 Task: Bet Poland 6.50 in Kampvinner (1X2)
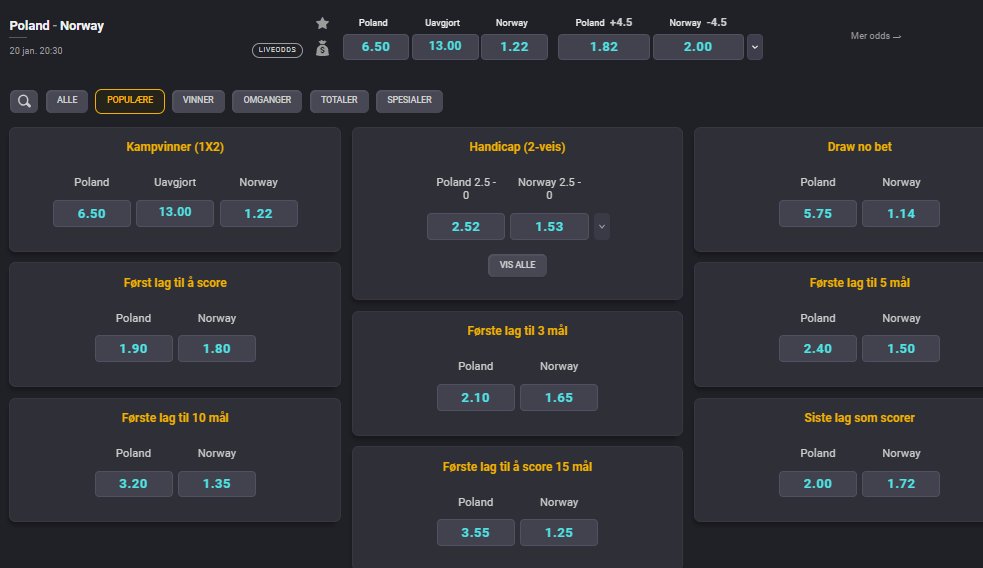coord(92,213)
